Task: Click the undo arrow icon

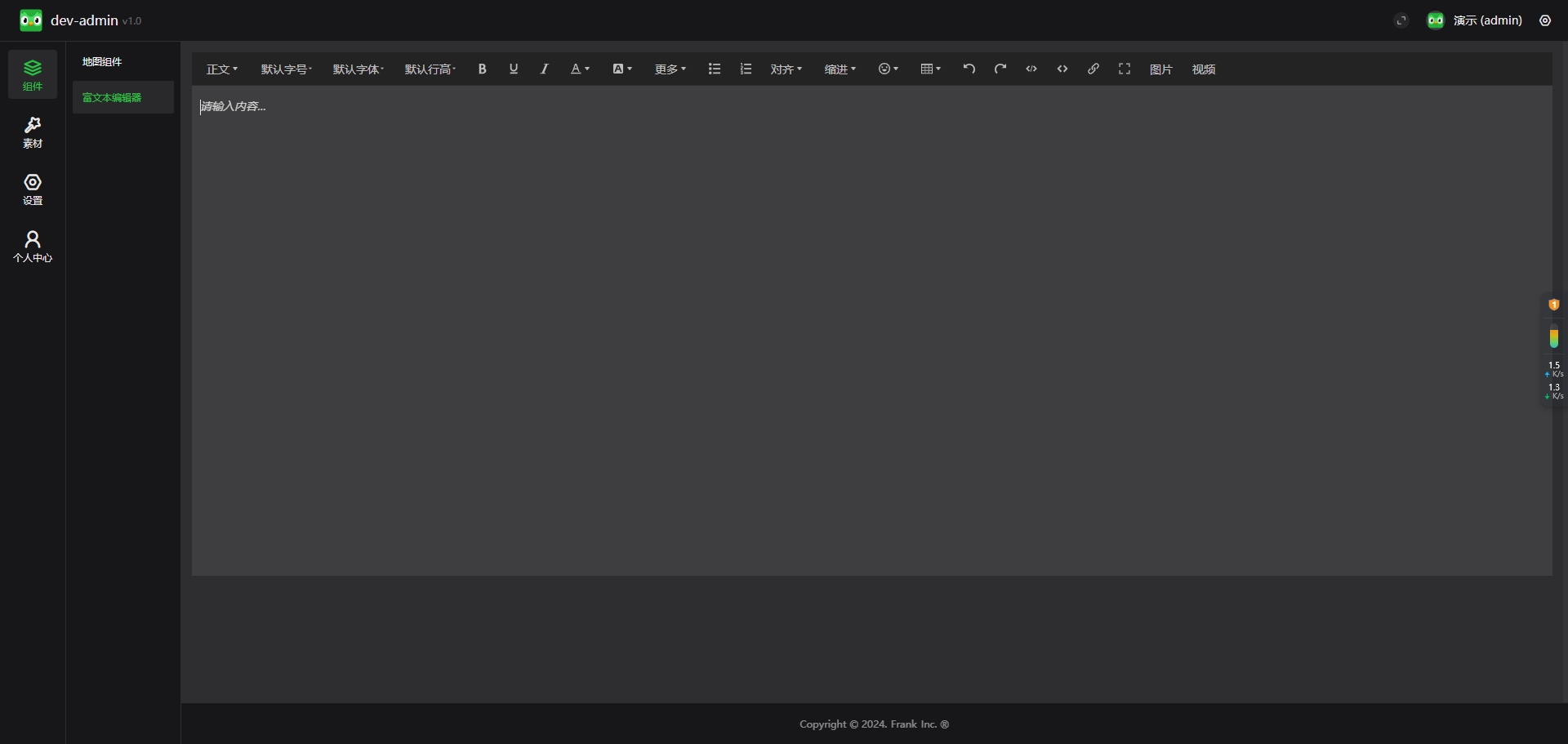Action: [969, 69]
